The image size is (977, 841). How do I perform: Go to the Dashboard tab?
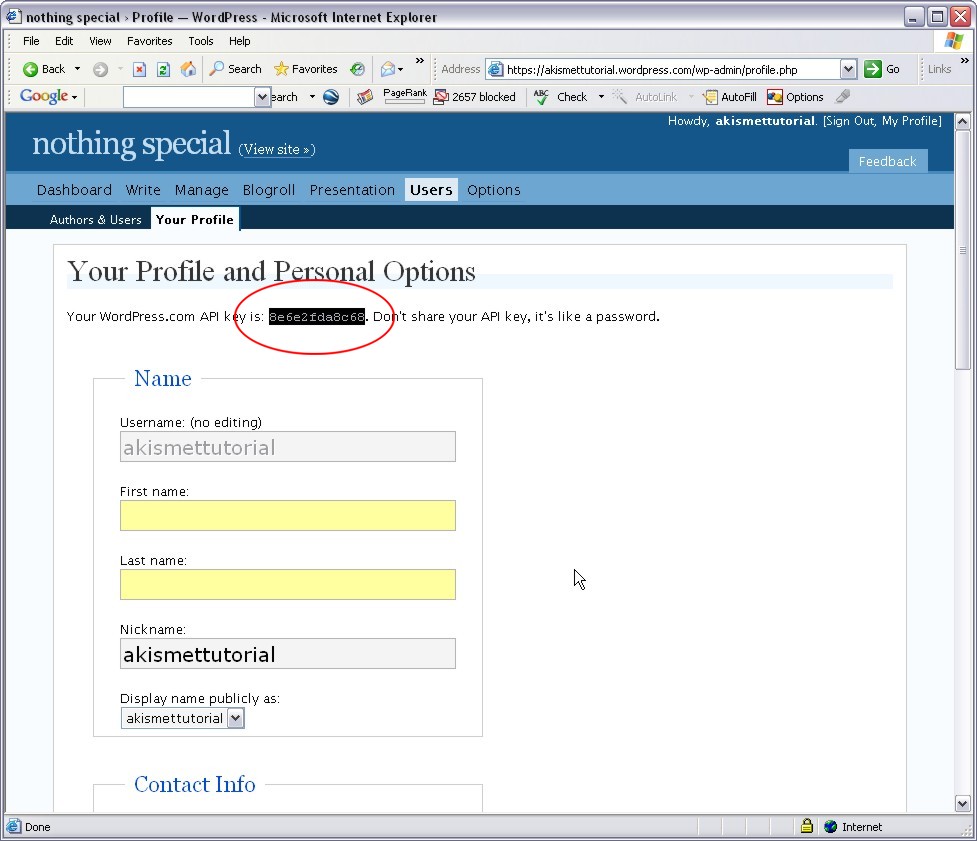tap(74, 190)
